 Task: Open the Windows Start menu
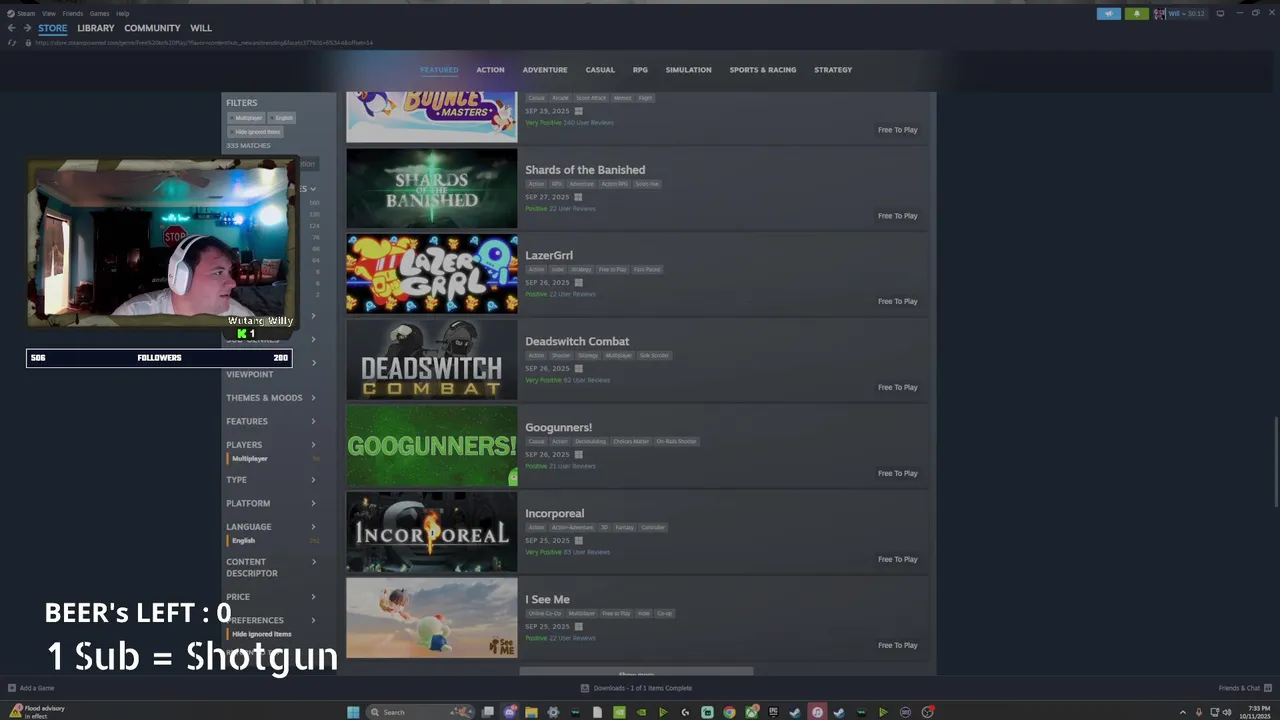coord(353,712)
